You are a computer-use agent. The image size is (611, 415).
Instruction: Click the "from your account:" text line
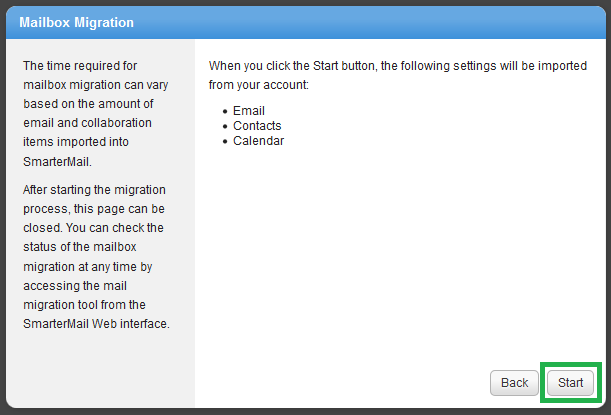coord(258,85)
